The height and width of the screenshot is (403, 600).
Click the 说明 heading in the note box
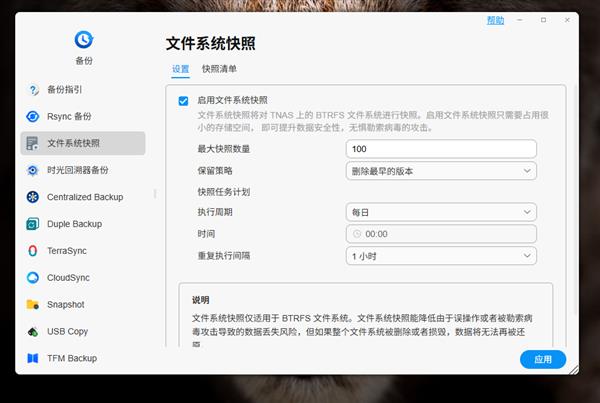tap(201, 300)
